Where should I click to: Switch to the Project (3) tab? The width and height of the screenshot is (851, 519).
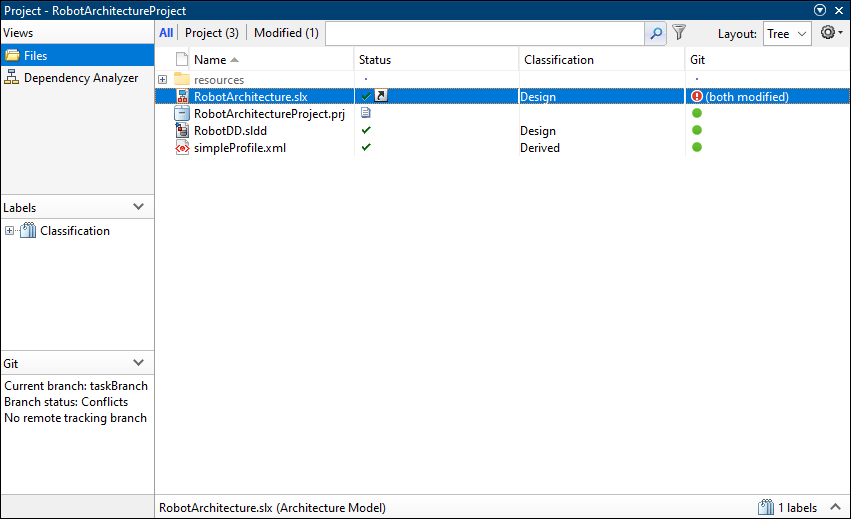[x=212, y=33]
